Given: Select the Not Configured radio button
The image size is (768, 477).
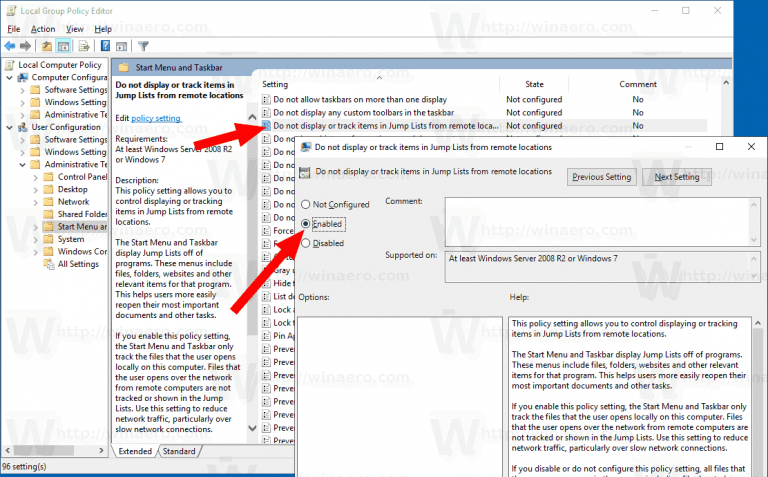Looking at the screenshot, I should click(306, 205).
